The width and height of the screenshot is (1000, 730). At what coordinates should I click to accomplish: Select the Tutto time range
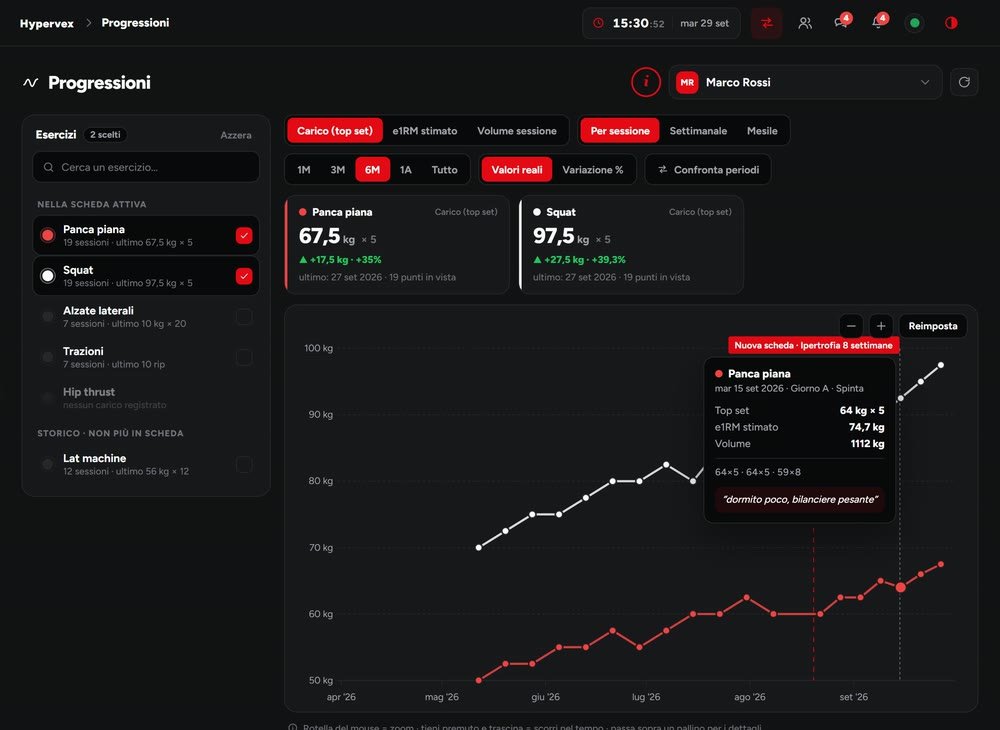(x=445, y=170)
